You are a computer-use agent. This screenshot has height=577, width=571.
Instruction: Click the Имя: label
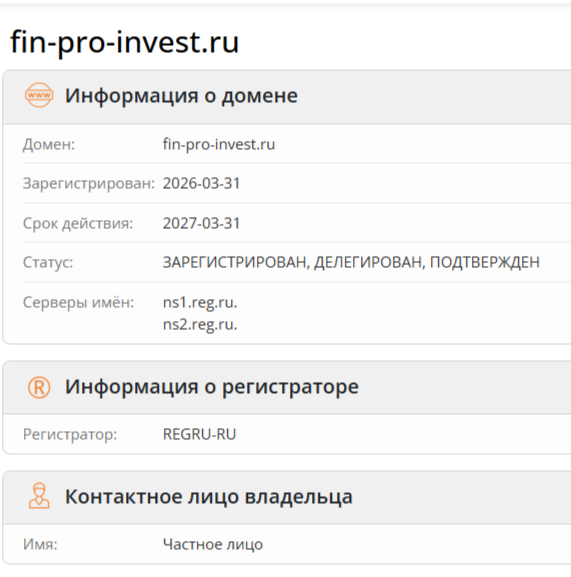pos(40,544)
